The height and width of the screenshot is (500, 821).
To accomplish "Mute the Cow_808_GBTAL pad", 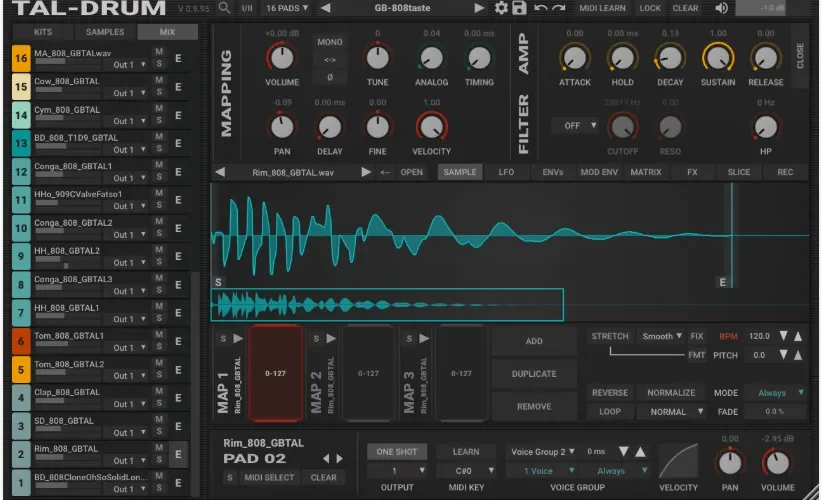I will point(159,80).
